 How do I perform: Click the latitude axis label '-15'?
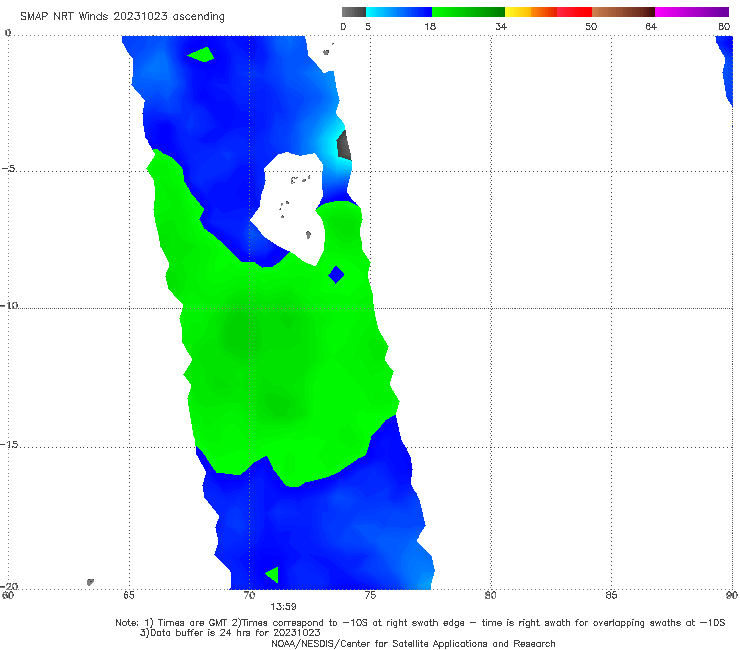[x=9, y=444]
